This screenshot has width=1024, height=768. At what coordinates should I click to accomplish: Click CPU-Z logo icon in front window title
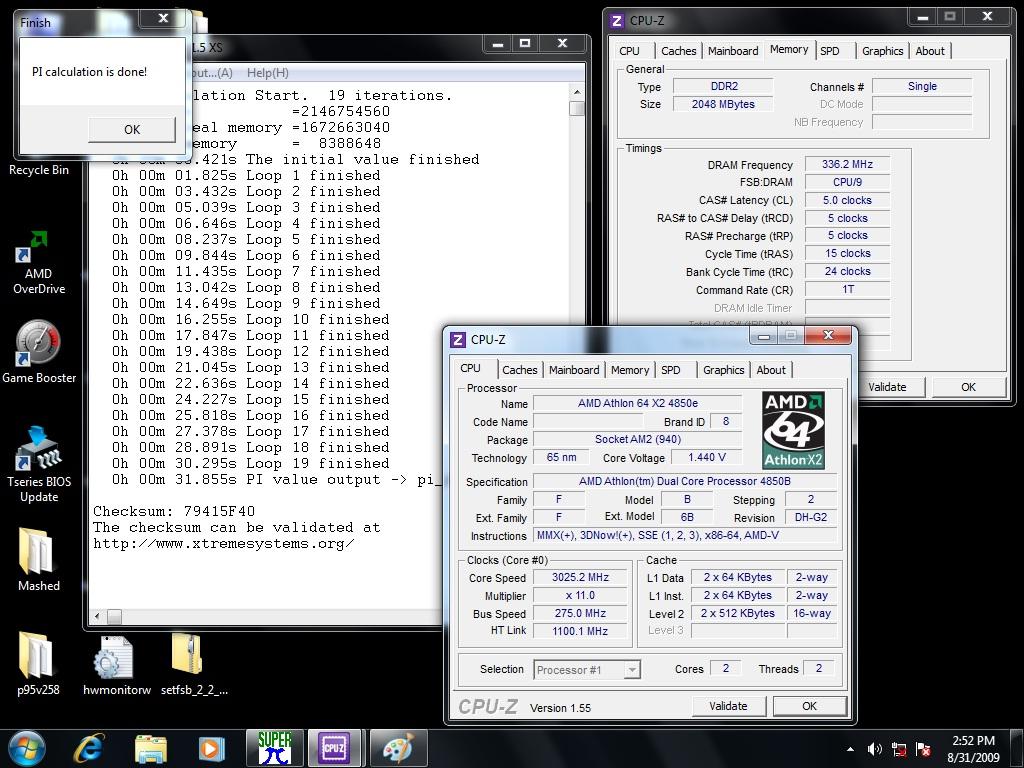click(x=458, y=340)
